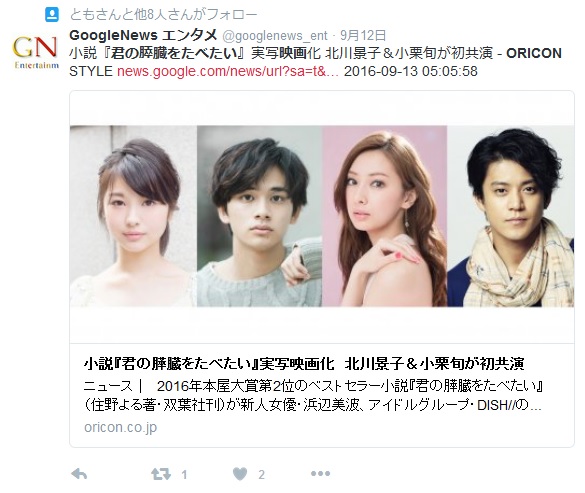The width and height of the screenshot is (585, 493).
Task: Follow the news.google.com shortened link
Action: (x=228, y=71)
